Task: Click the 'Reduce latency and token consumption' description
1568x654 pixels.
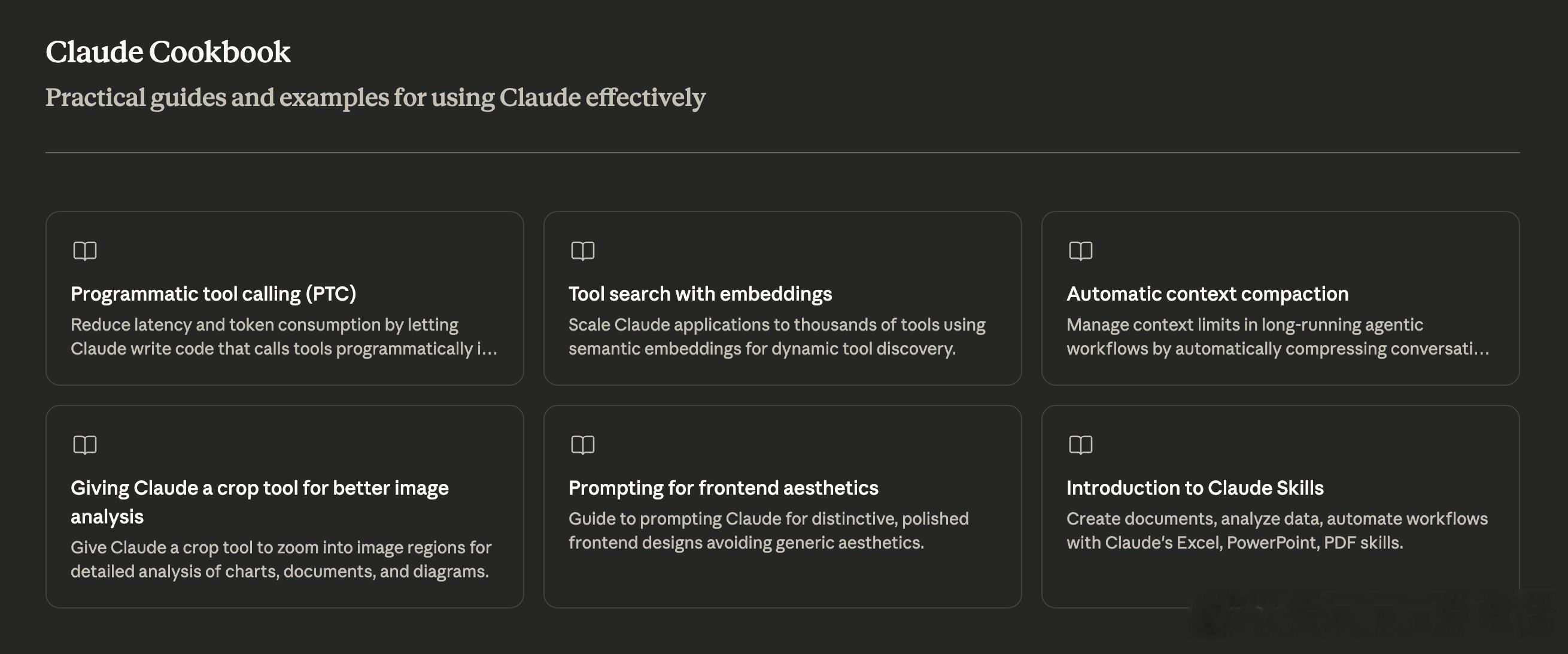Action: pos(284,337)
